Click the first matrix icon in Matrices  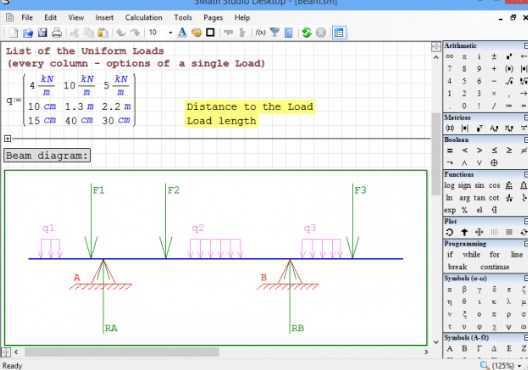point(450,128)
